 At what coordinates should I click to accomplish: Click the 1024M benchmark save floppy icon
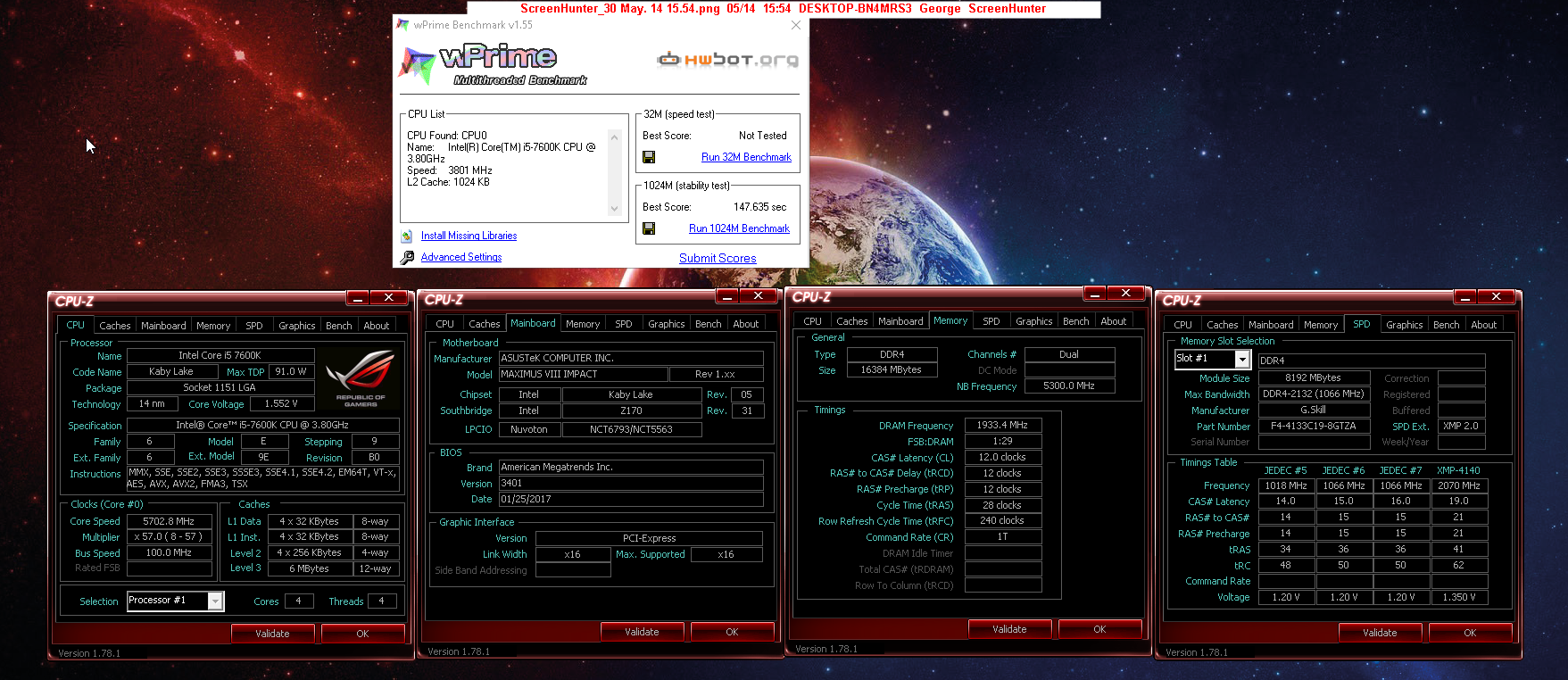(649, 228)
